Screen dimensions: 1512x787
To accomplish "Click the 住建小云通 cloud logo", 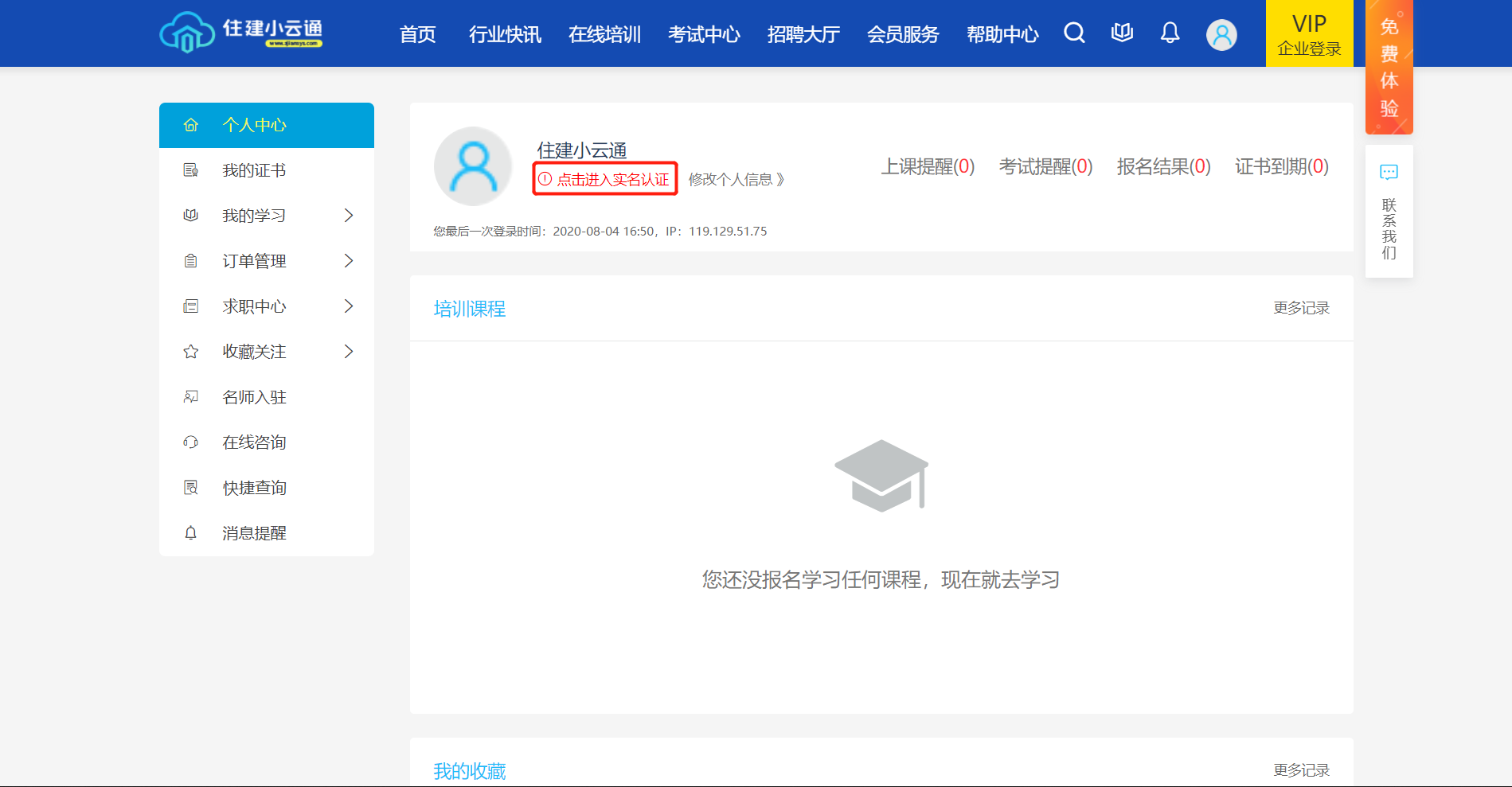I will click(x=188, y=33).
